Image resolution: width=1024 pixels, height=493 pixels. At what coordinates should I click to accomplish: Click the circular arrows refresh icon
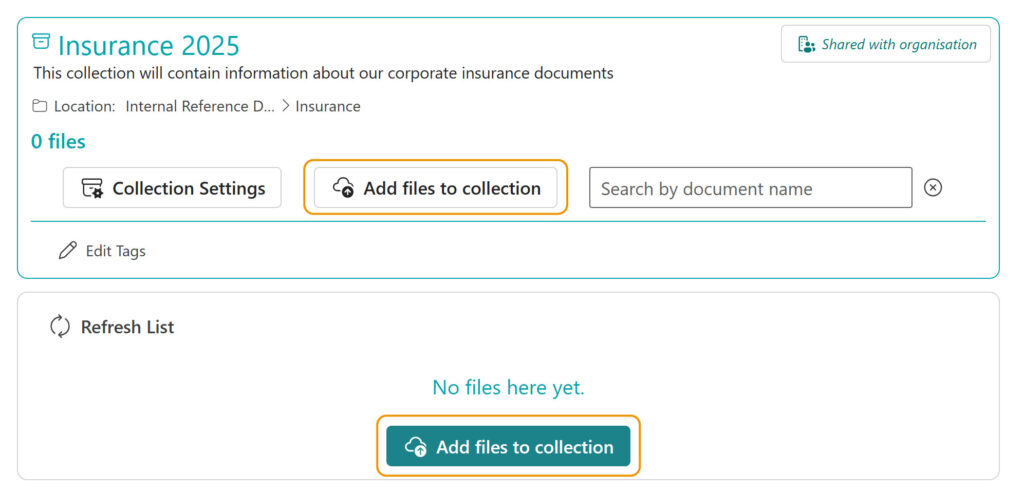coord(60,327)
